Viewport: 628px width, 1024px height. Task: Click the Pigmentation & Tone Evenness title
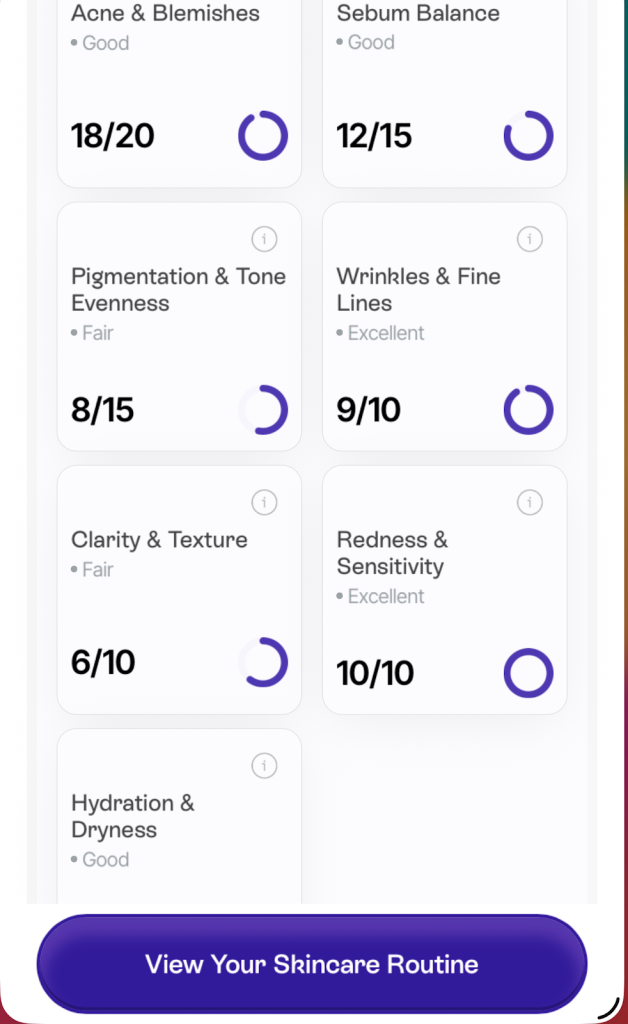(x=178, y=290)
